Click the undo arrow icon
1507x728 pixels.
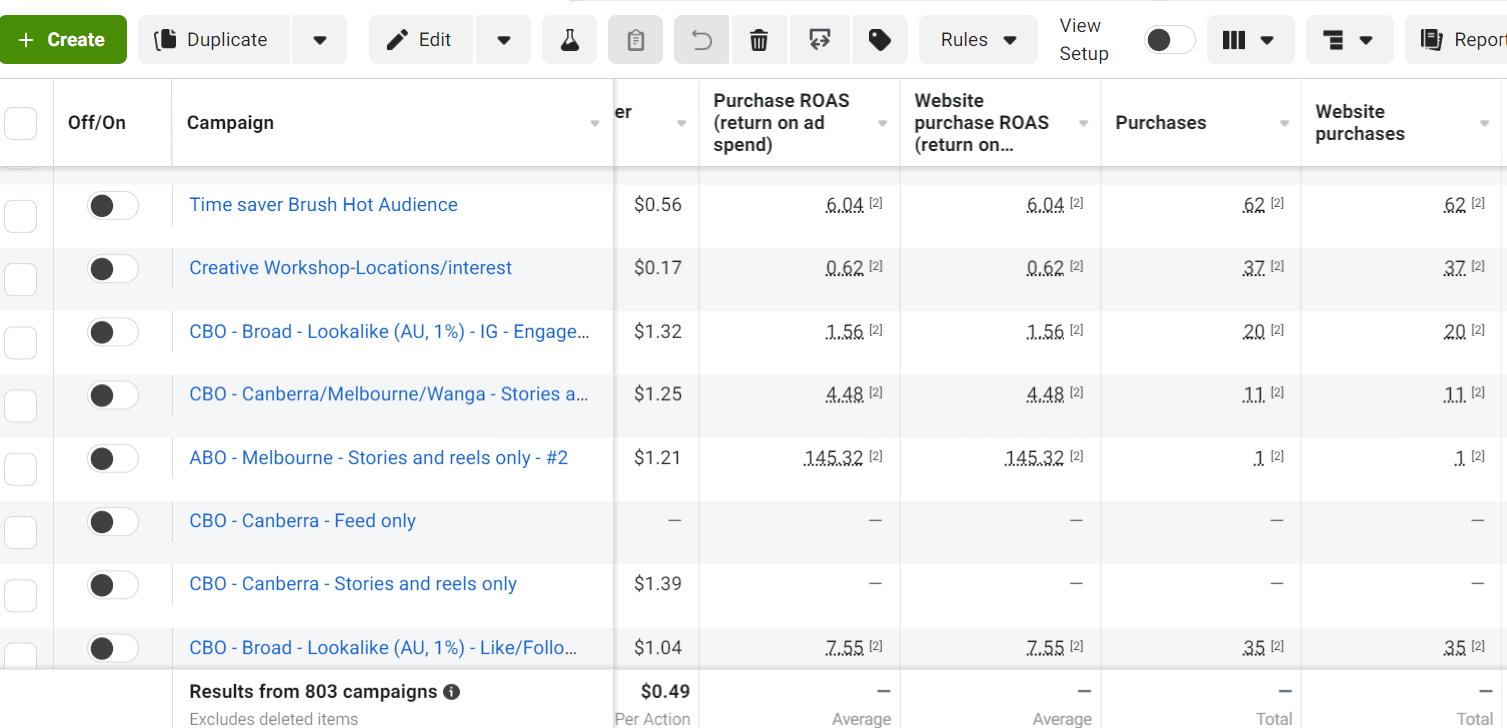pos(702,40)
